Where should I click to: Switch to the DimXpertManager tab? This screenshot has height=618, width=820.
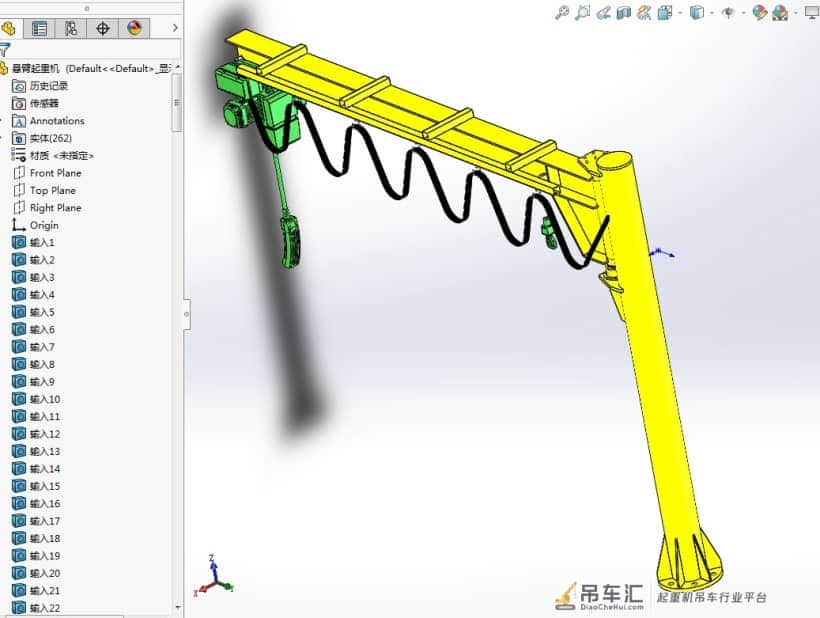coord(102,28)
